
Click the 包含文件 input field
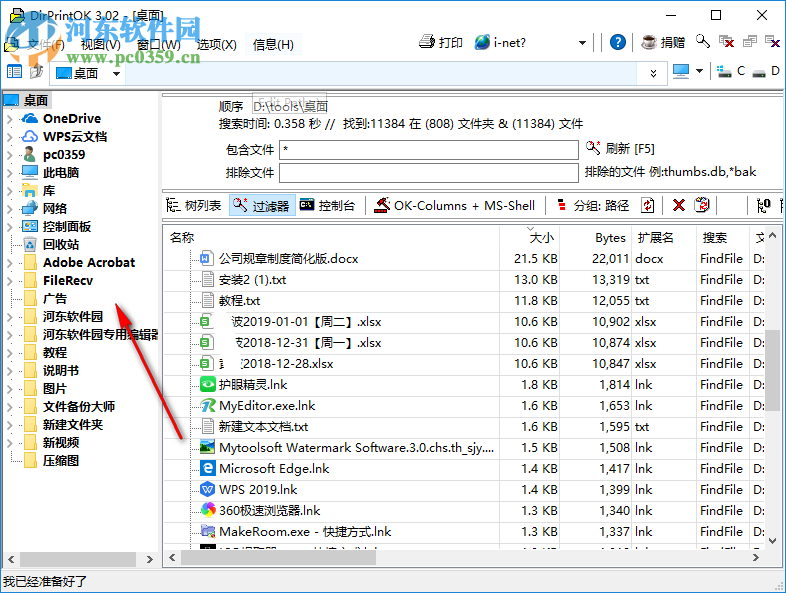(429, 149)
